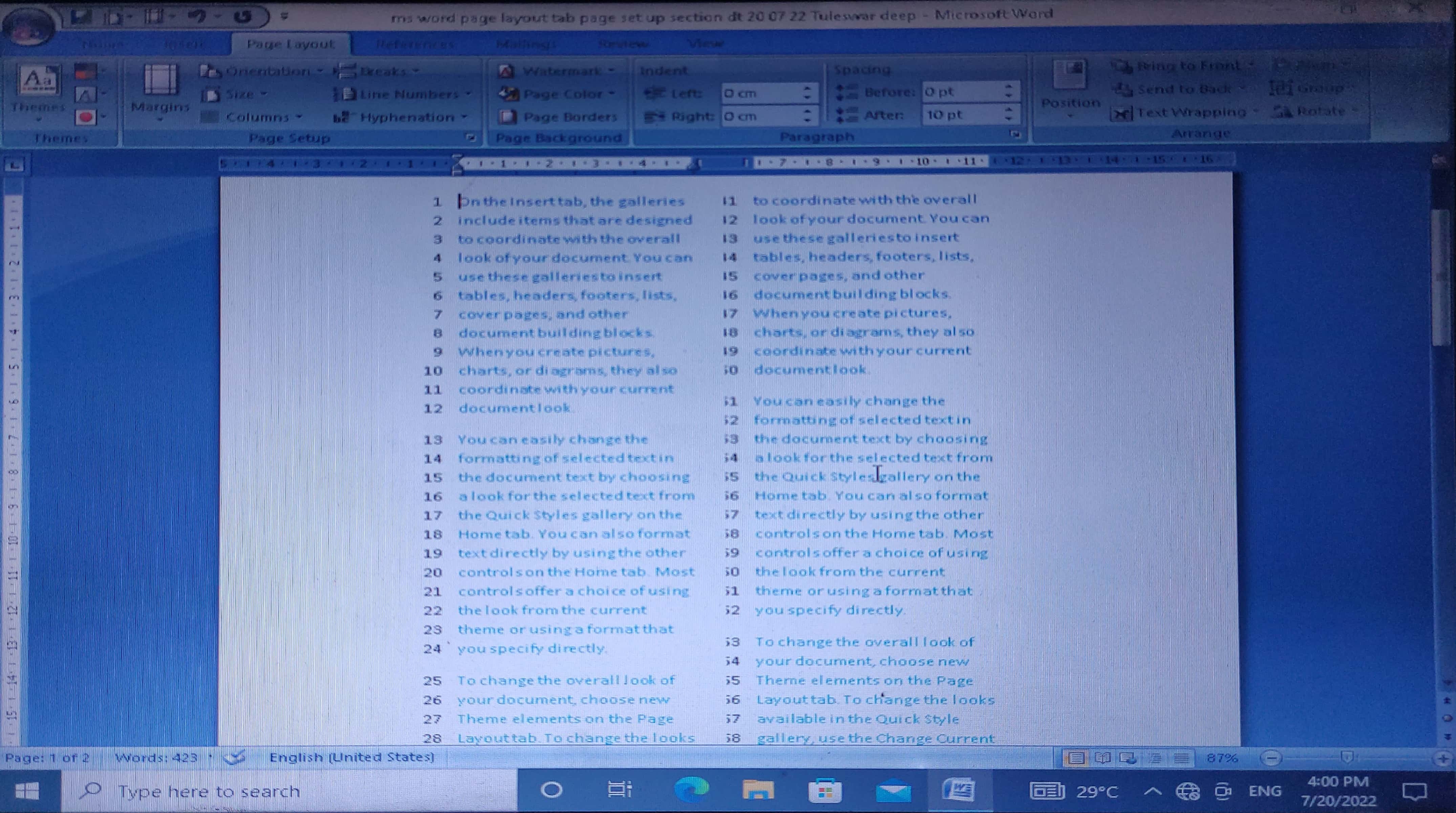This screenshot has height=813, width=1456.
Task: Click the Text Wrapping icon
Action: click(x=1121, y=113)
